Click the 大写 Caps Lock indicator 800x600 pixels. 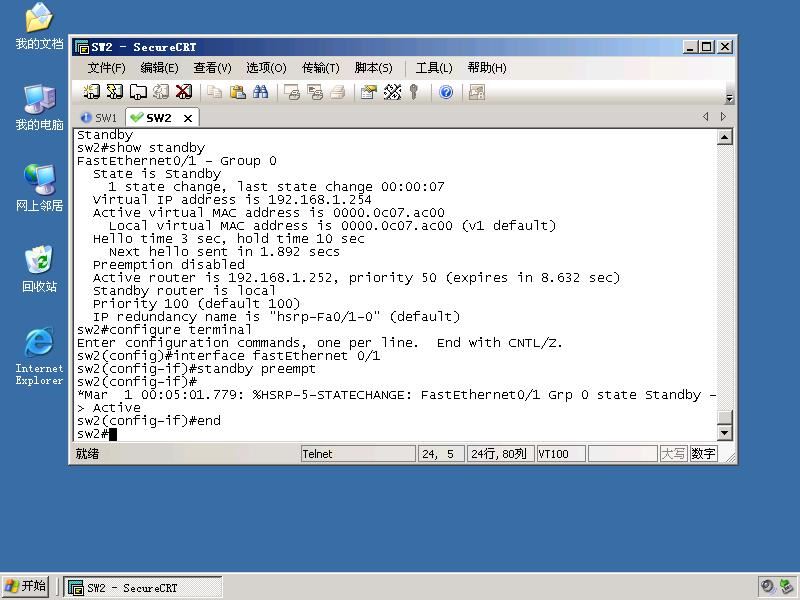tap(673, 454)
